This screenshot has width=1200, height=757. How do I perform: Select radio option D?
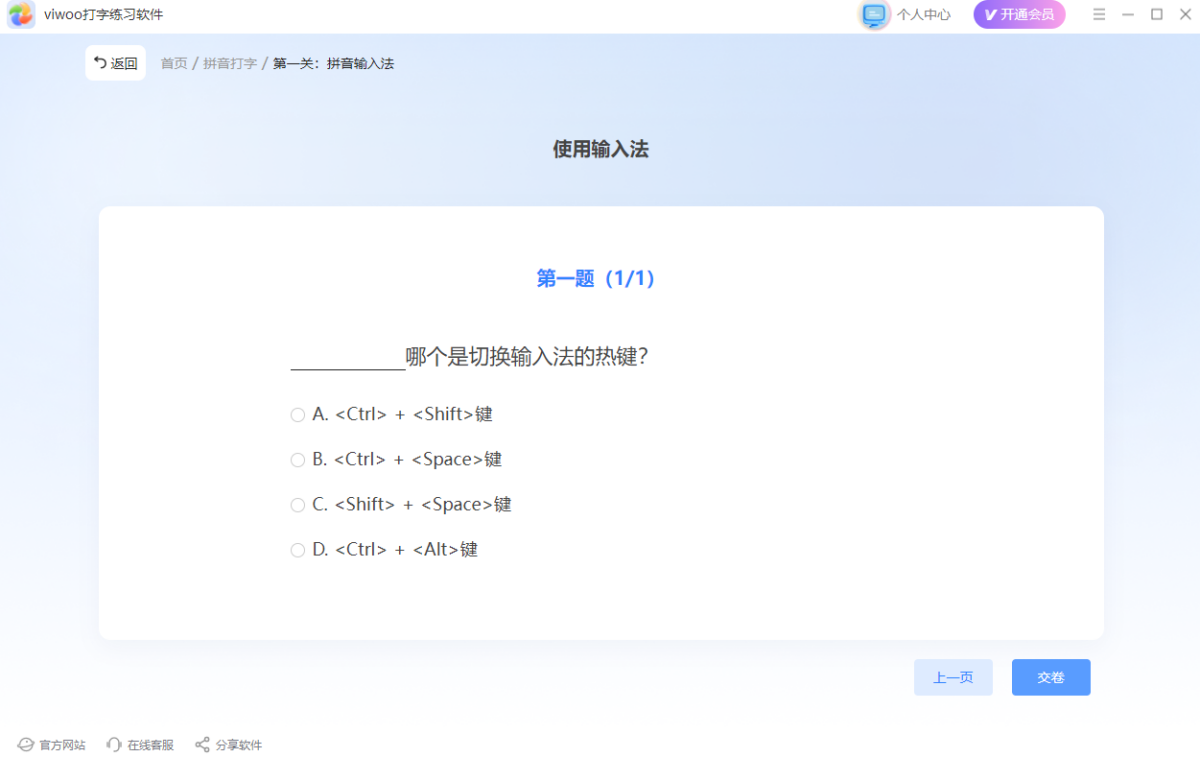tap(298, 550)
